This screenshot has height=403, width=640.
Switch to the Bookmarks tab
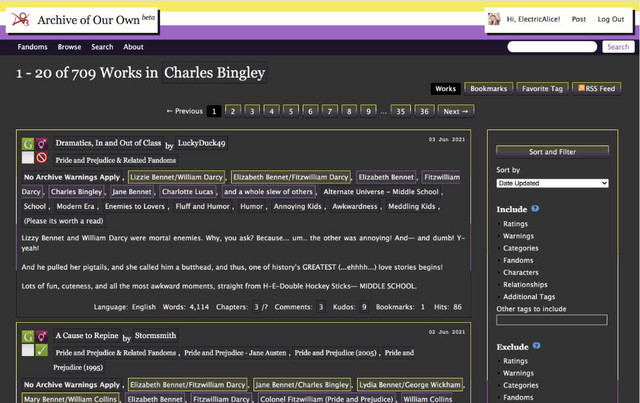click(489, 89)
